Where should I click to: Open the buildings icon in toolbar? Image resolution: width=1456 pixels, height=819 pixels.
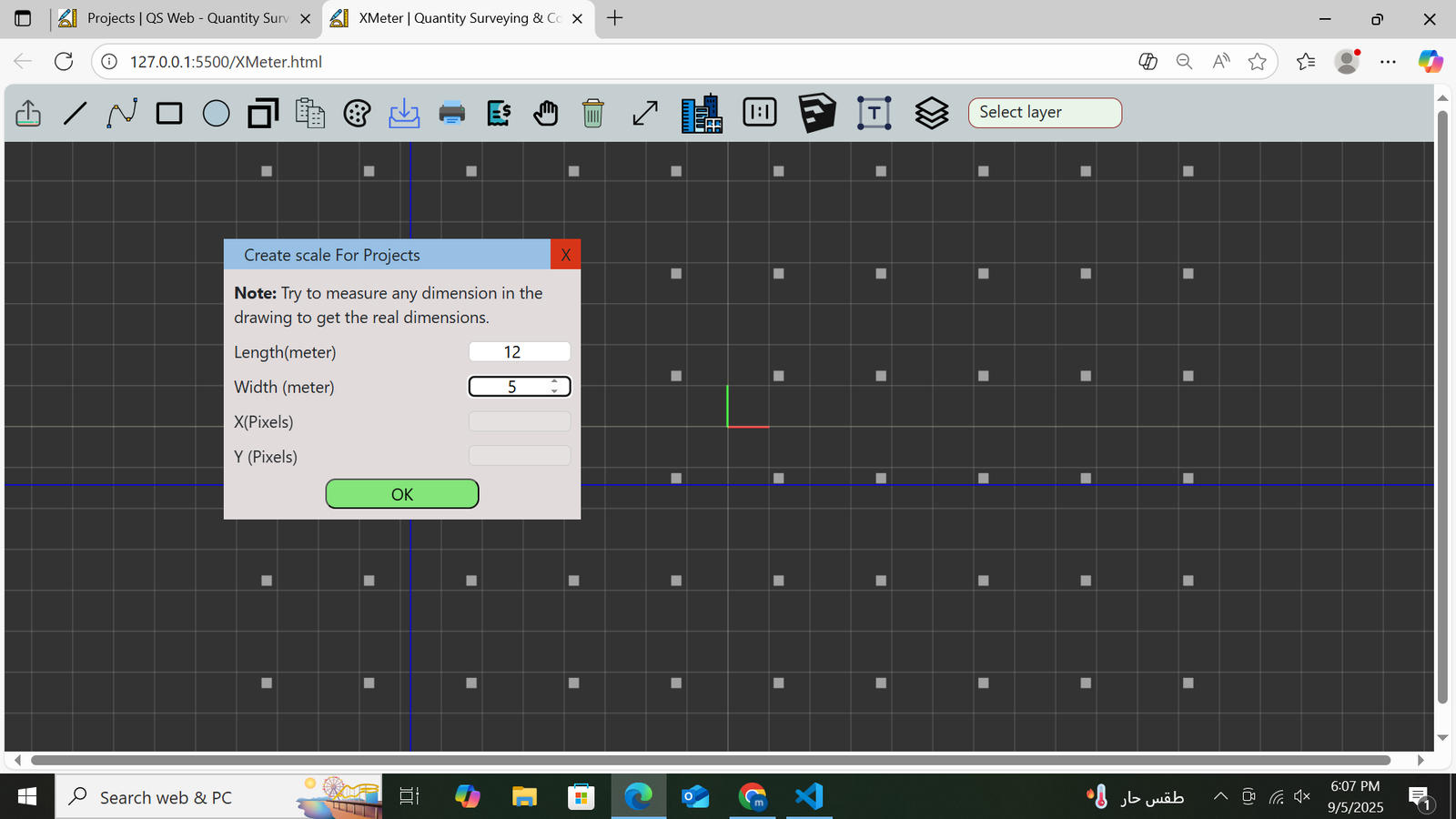tap(702, 113)
